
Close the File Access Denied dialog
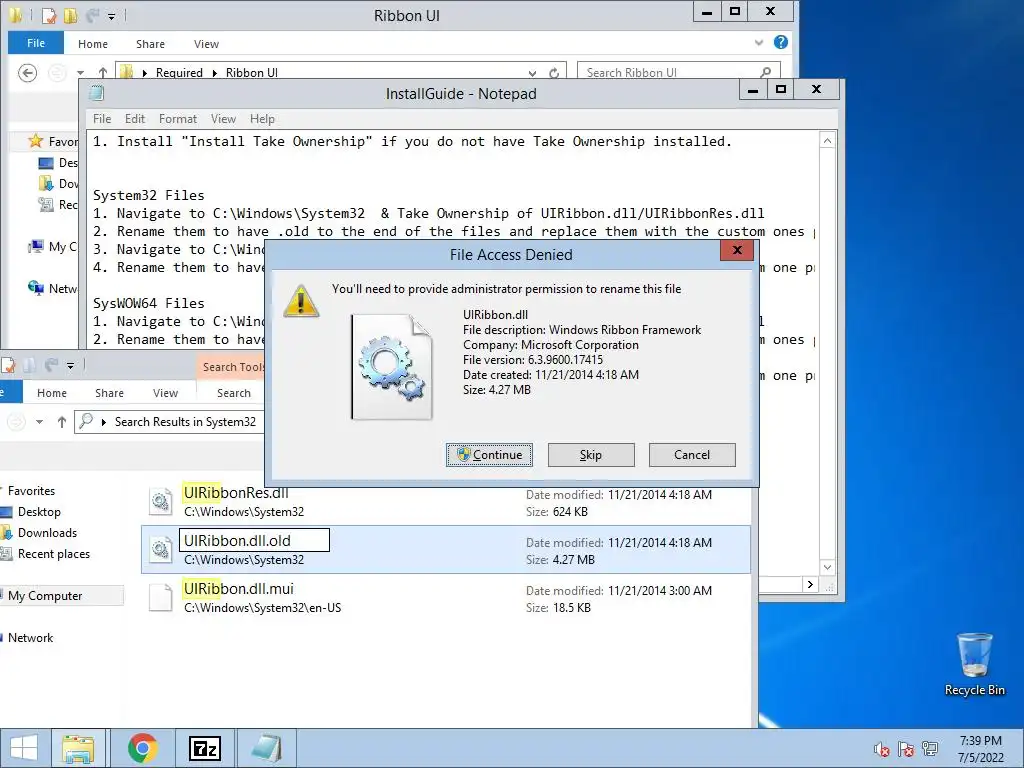pyautogui.click(x=737, y=250)
